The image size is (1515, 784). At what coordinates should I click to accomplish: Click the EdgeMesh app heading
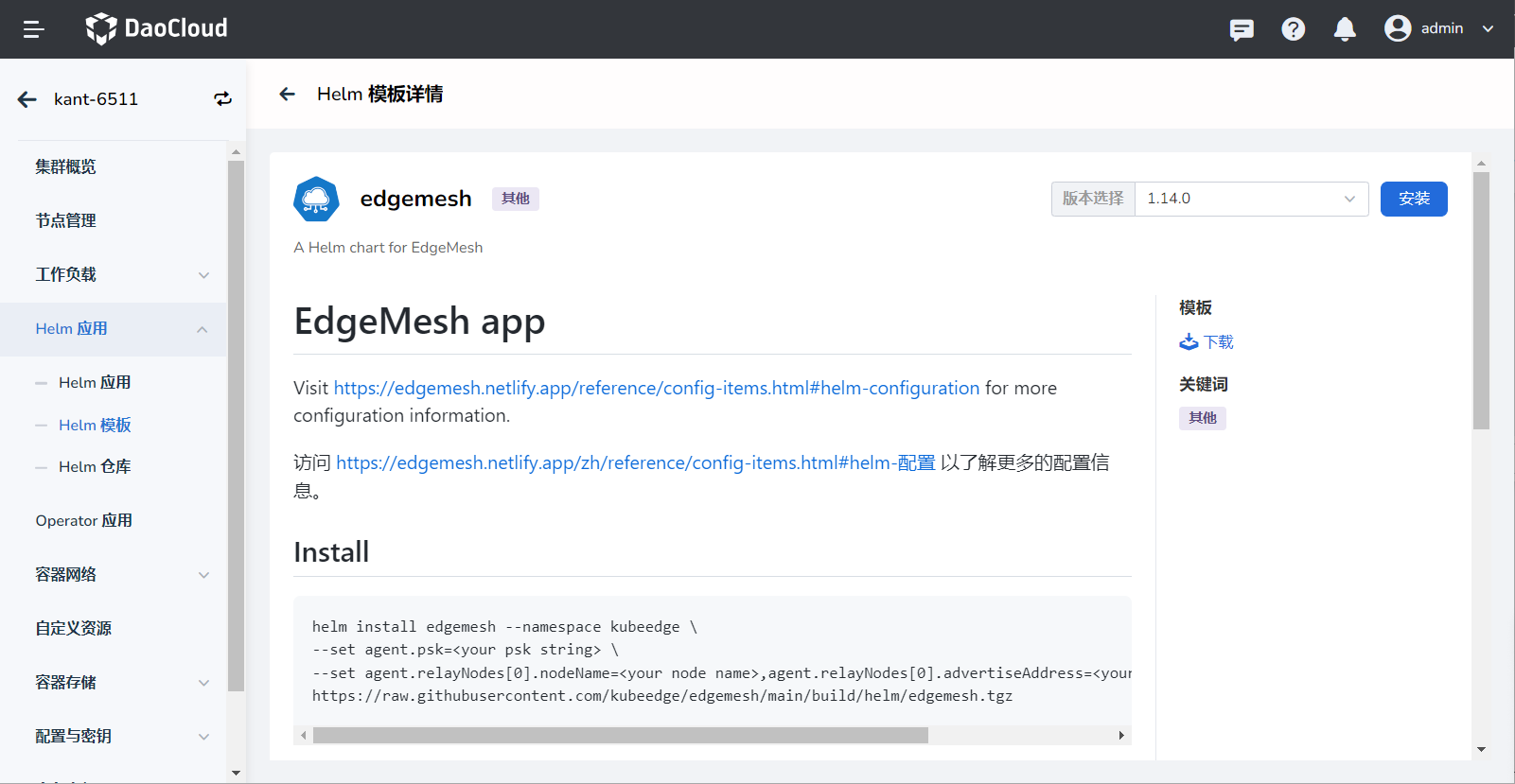[419, 322]
